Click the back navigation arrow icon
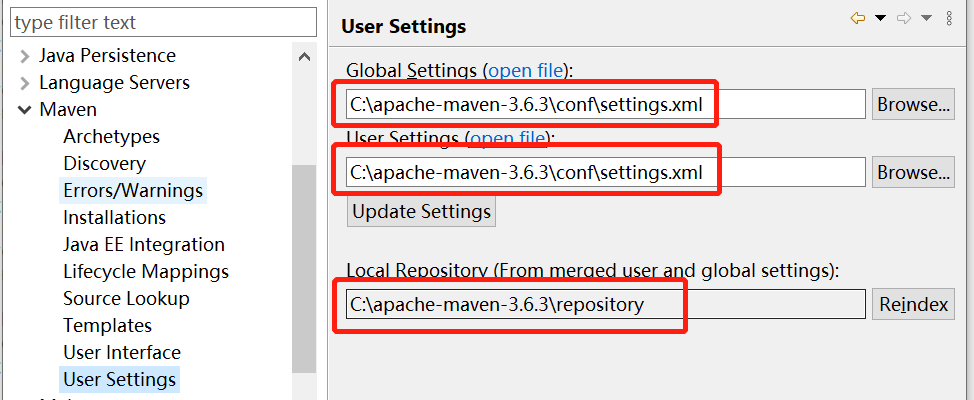 [858, 18]
